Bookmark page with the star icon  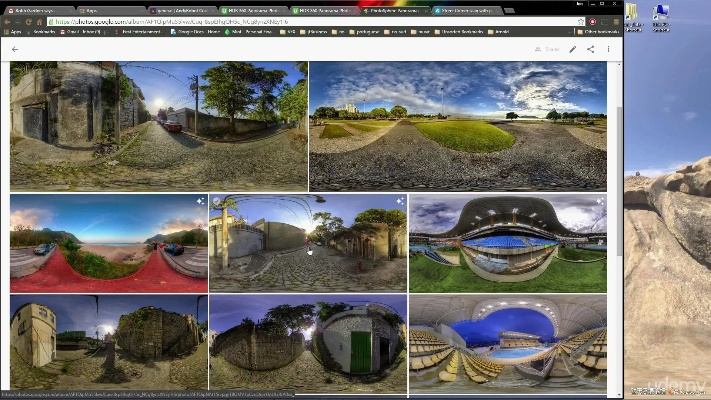tap(580, 21)
